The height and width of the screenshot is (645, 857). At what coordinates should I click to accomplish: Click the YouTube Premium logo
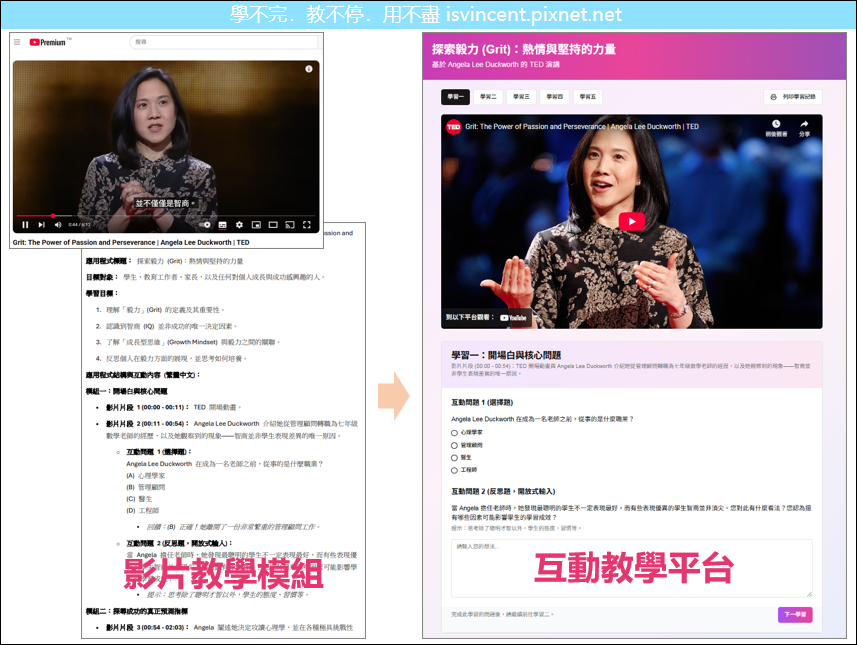pyautogui.click(x=49, y=42)
